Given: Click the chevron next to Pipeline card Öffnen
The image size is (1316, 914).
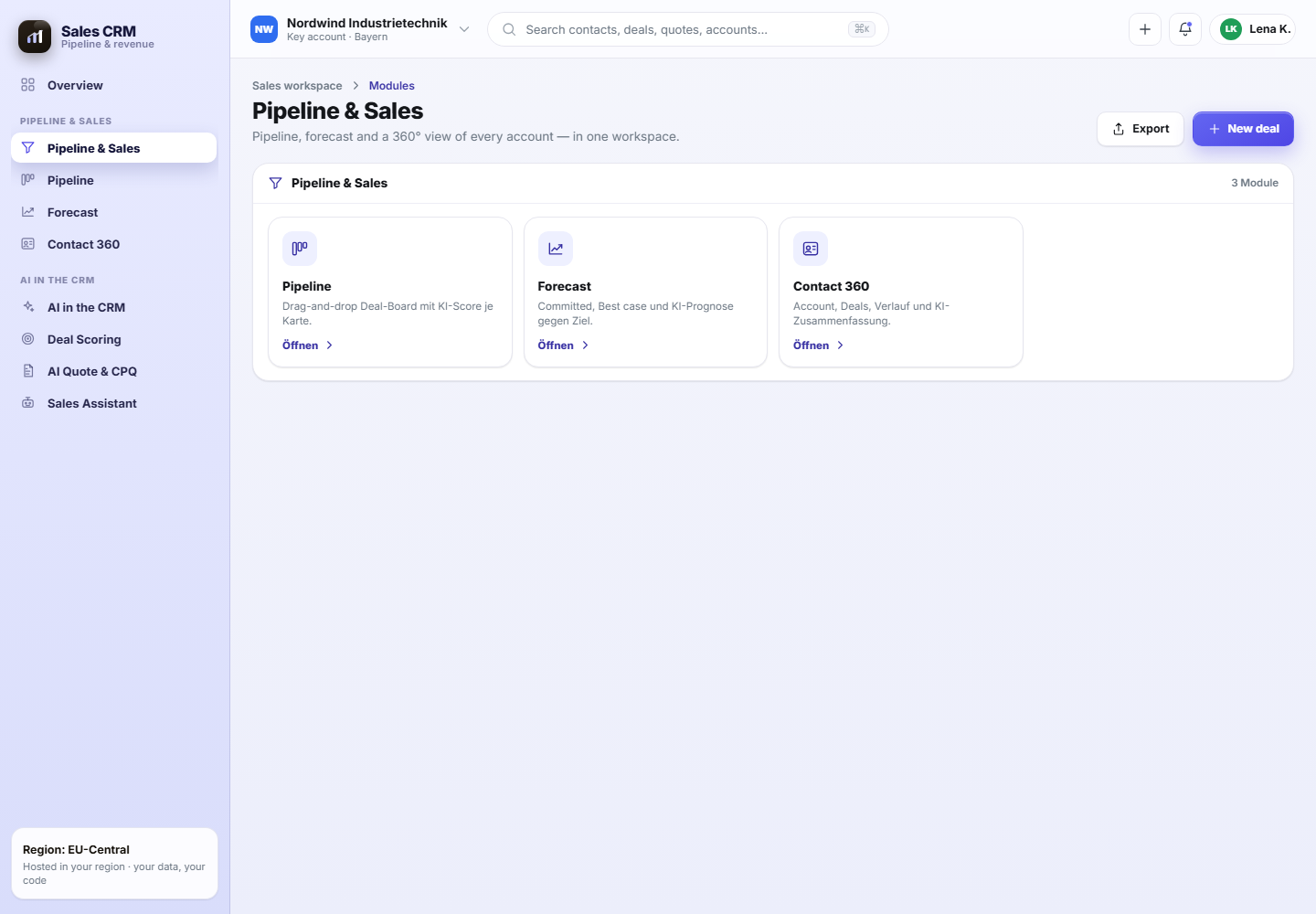Looking at the screenshot, I should click(x=330, y=345).
